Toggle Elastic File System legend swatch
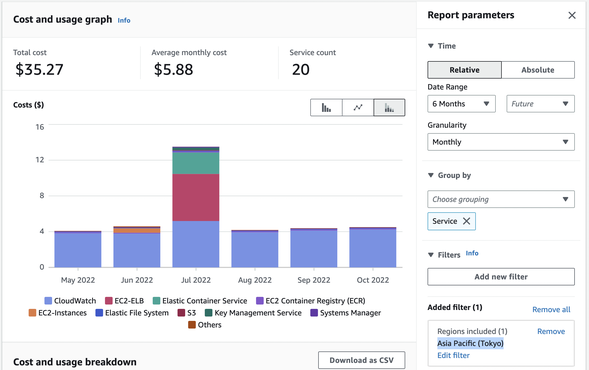 [x=99, y=313]
